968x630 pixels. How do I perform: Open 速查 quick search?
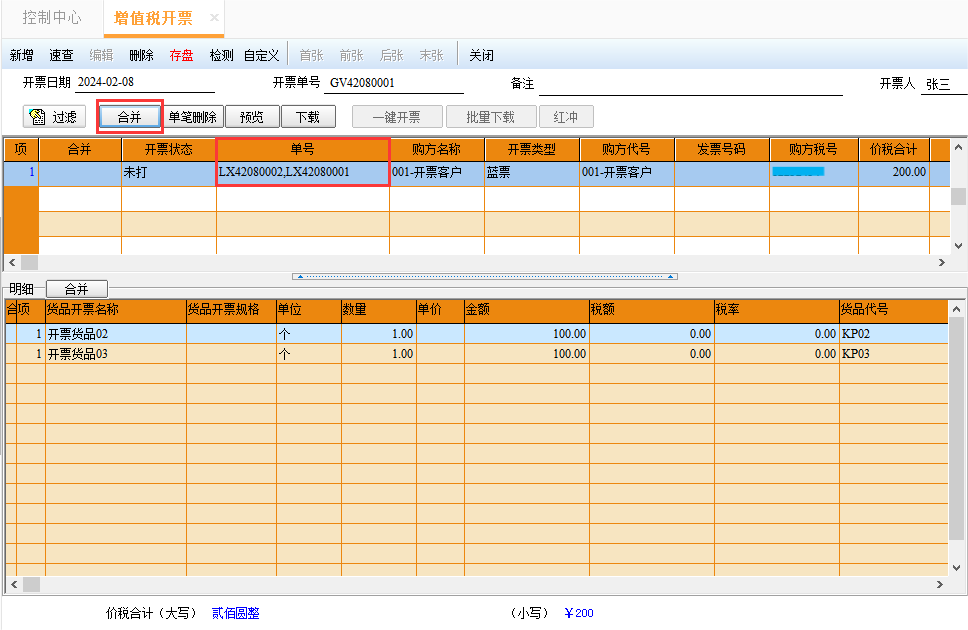(x=61, y=56)
